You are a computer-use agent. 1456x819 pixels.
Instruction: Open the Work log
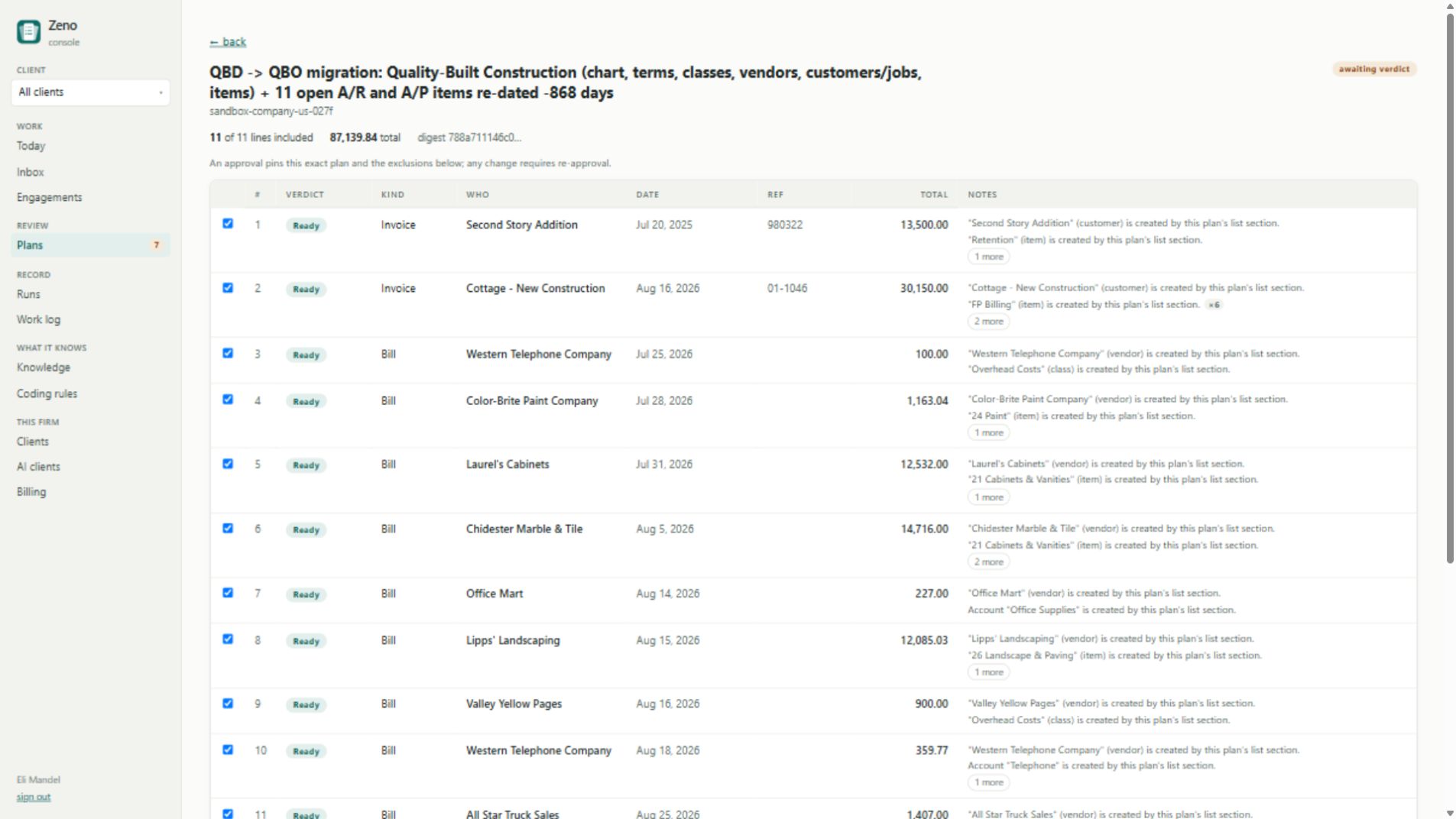click(x=38, y=319)
